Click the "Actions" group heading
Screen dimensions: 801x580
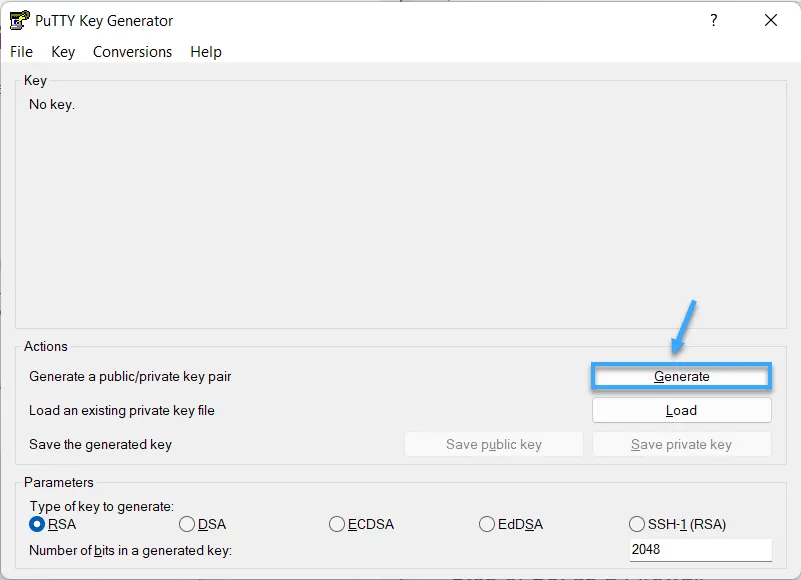tap(46, 346)
